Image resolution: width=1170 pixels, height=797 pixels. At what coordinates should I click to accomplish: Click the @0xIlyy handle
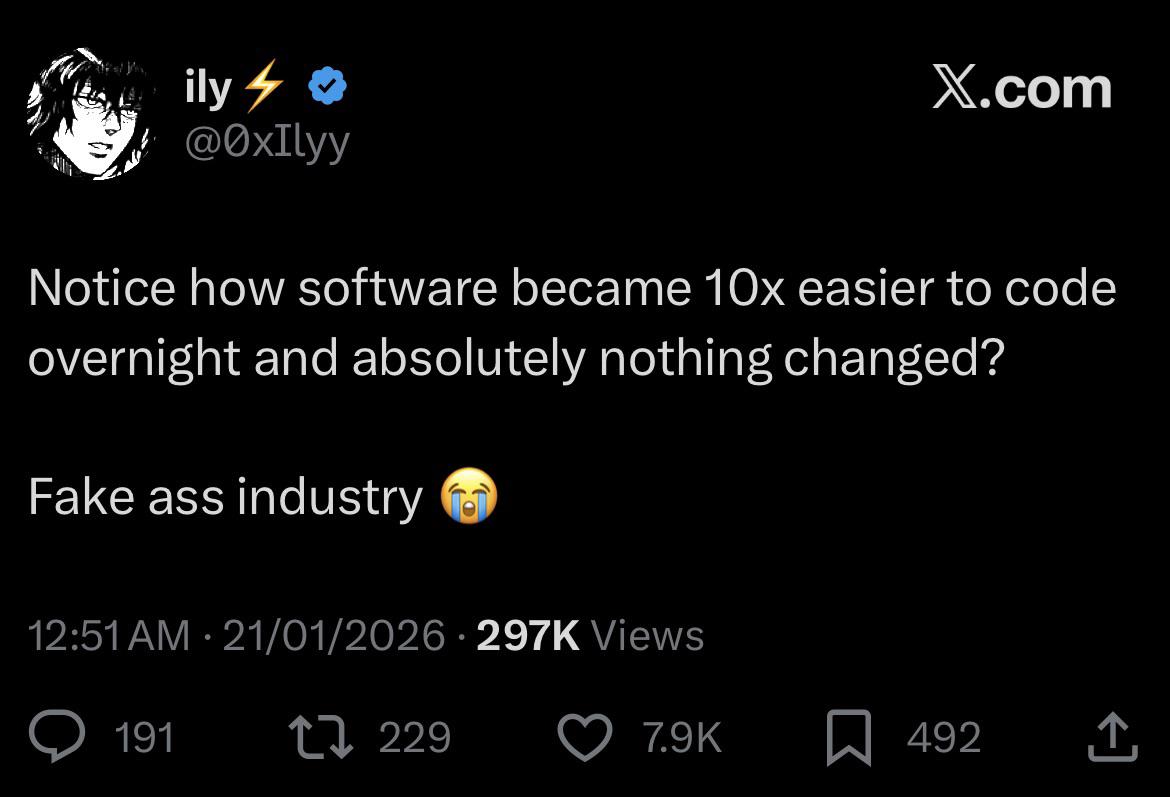268,140
